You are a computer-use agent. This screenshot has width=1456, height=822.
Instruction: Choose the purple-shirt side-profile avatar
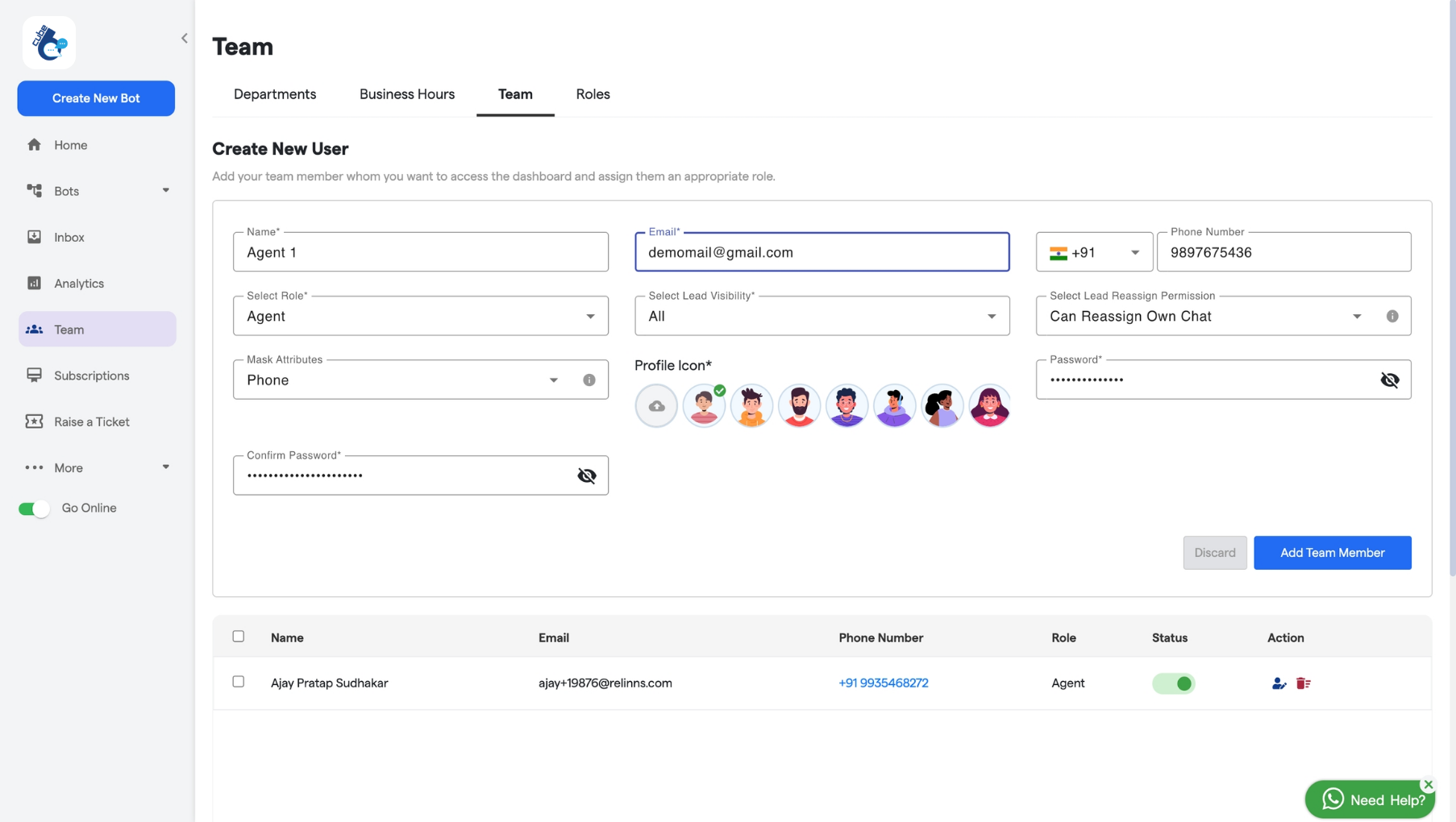[x=894, y=406]
